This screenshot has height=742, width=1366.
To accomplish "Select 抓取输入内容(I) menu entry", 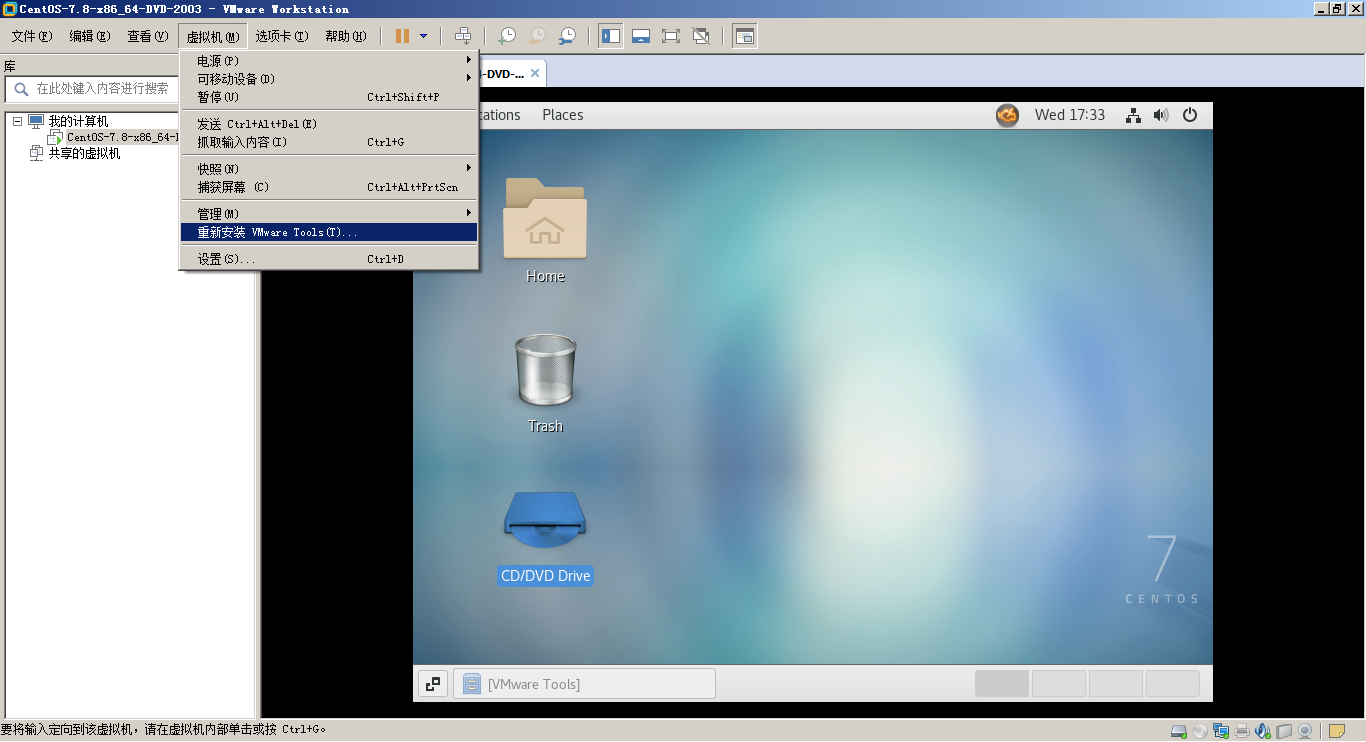I will (x=329, y=142).
